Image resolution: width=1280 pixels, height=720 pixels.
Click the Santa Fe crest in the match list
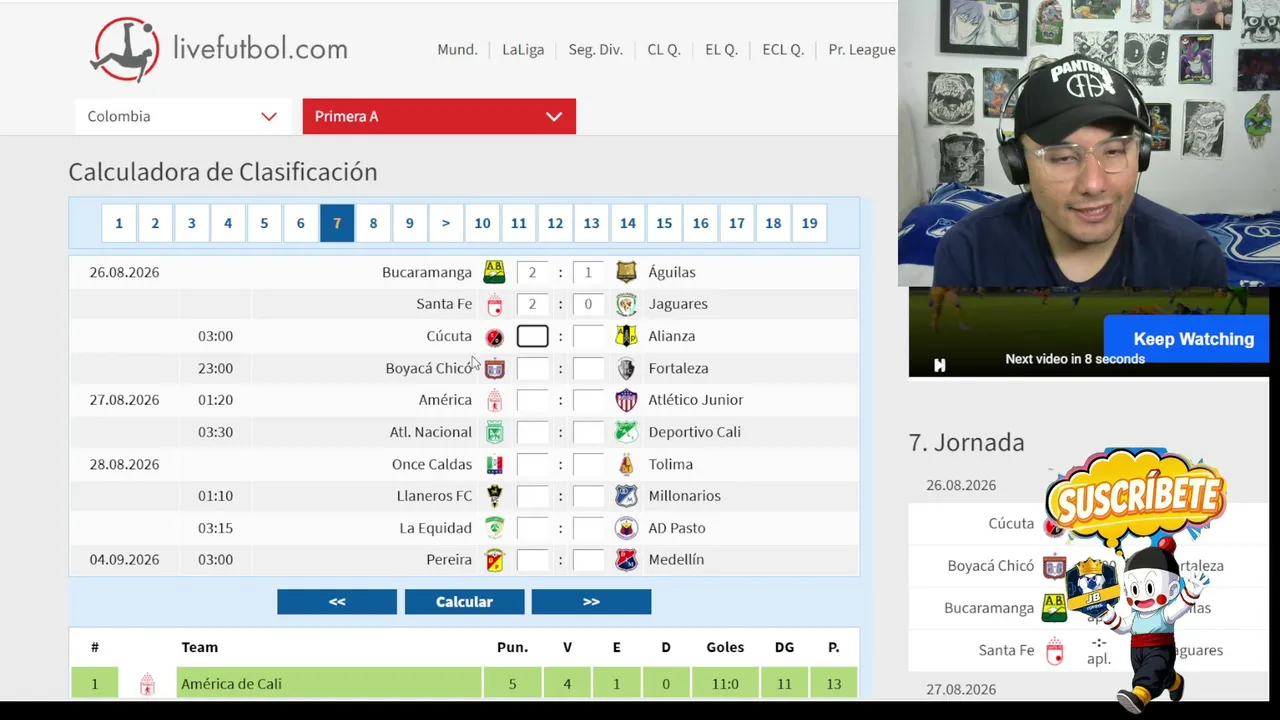[494, 304]
